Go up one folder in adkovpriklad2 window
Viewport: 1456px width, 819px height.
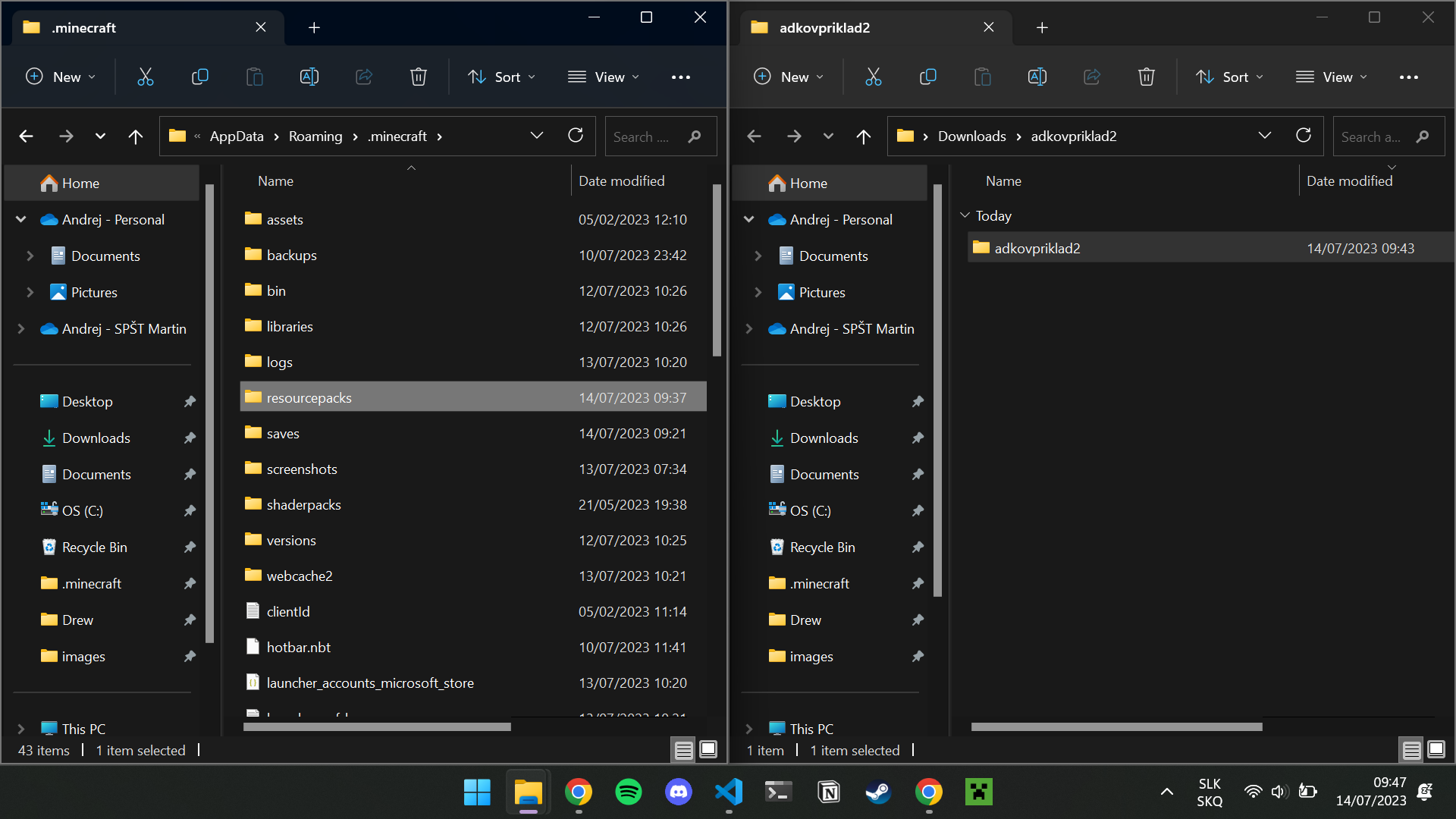tap(864, 136)
